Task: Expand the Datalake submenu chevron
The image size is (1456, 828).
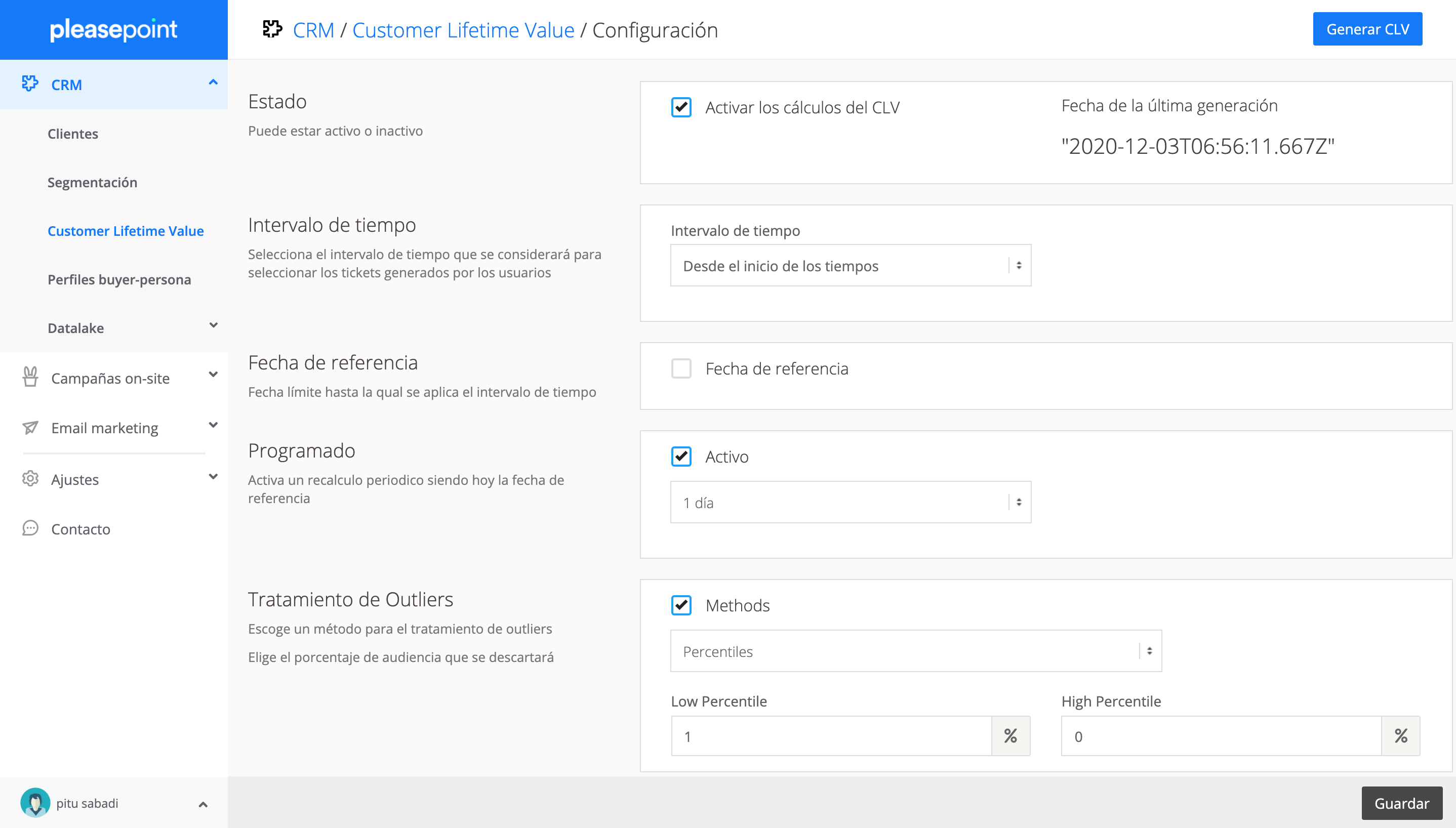Action: pyautogui.click(x=213, y=326)
